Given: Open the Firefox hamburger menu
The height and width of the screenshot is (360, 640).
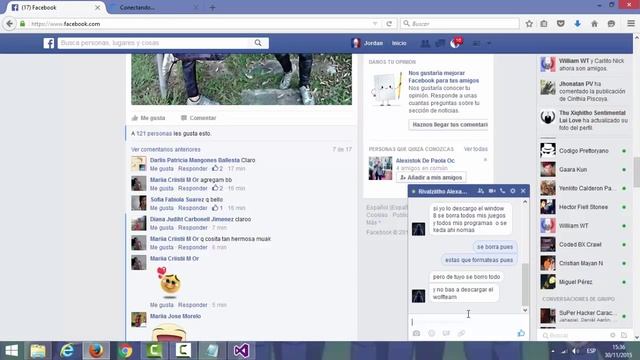Looking at the screenshot, I should 631,24.
